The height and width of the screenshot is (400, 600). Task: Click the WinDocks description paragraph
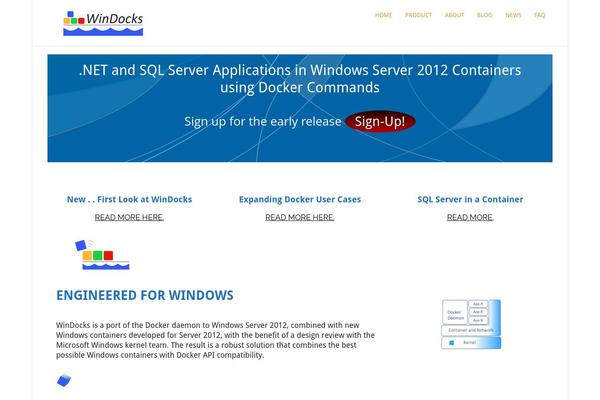tap(215, 340)
